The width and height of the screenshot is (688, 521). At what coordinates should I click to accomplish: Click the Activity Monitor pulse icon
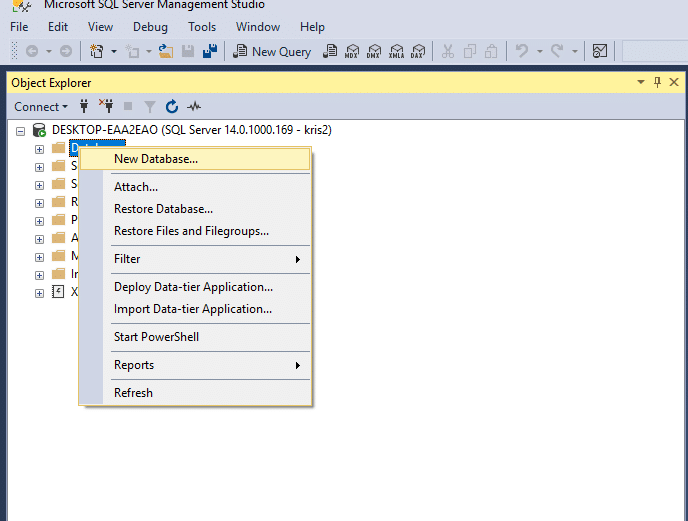194,106
